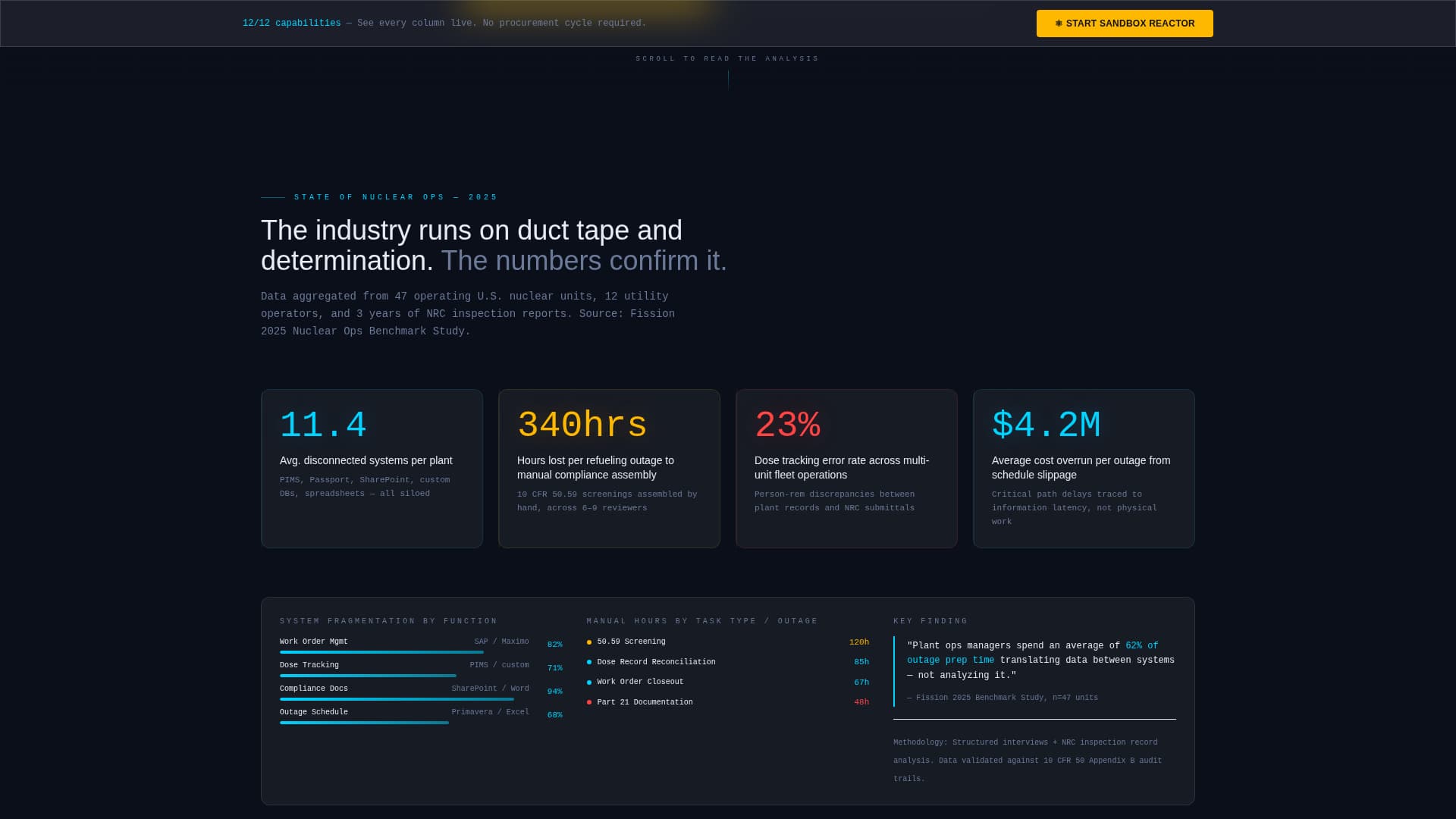Click 'Part 21 Documentation' row label
This screenshot has width=1456, height=819.
coord(645,702)
